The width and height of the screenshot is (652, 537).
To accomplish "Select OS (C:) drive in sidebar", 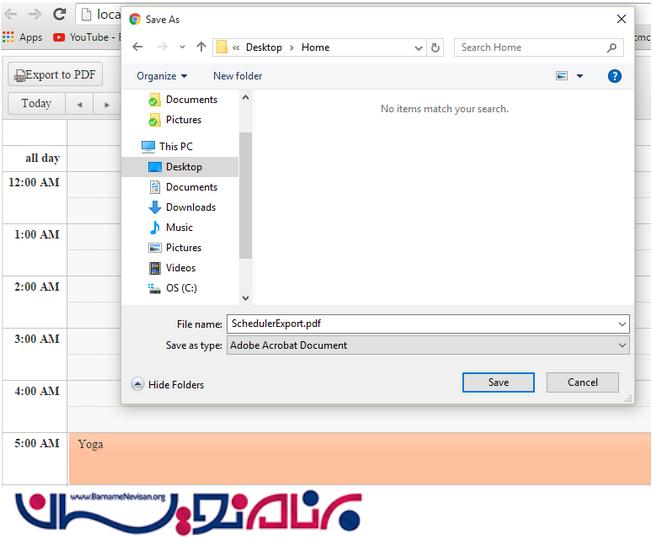I will pyautogui.click(x=181, y=288).
